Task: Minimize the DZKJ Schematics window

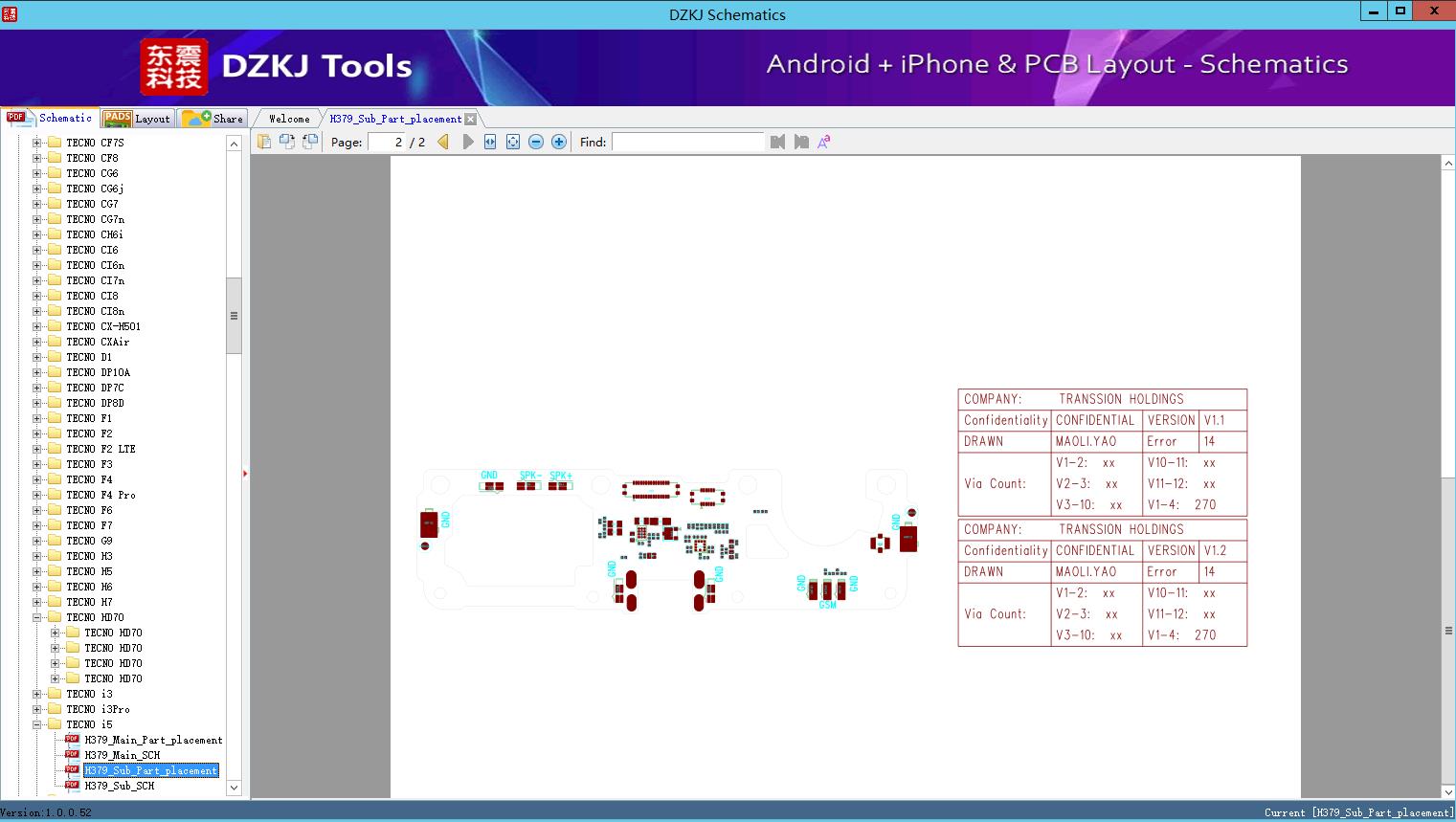Action: [x=1375, y=11]
